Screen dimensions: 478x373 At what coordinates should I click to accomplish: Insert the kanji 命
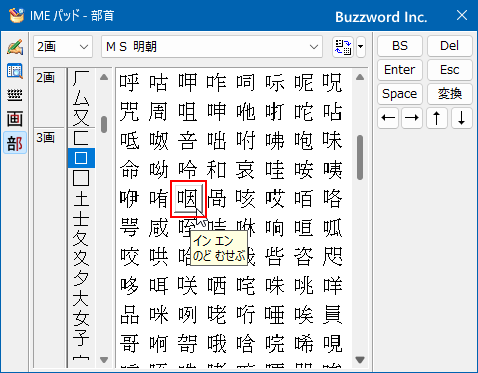pos(129,169)
